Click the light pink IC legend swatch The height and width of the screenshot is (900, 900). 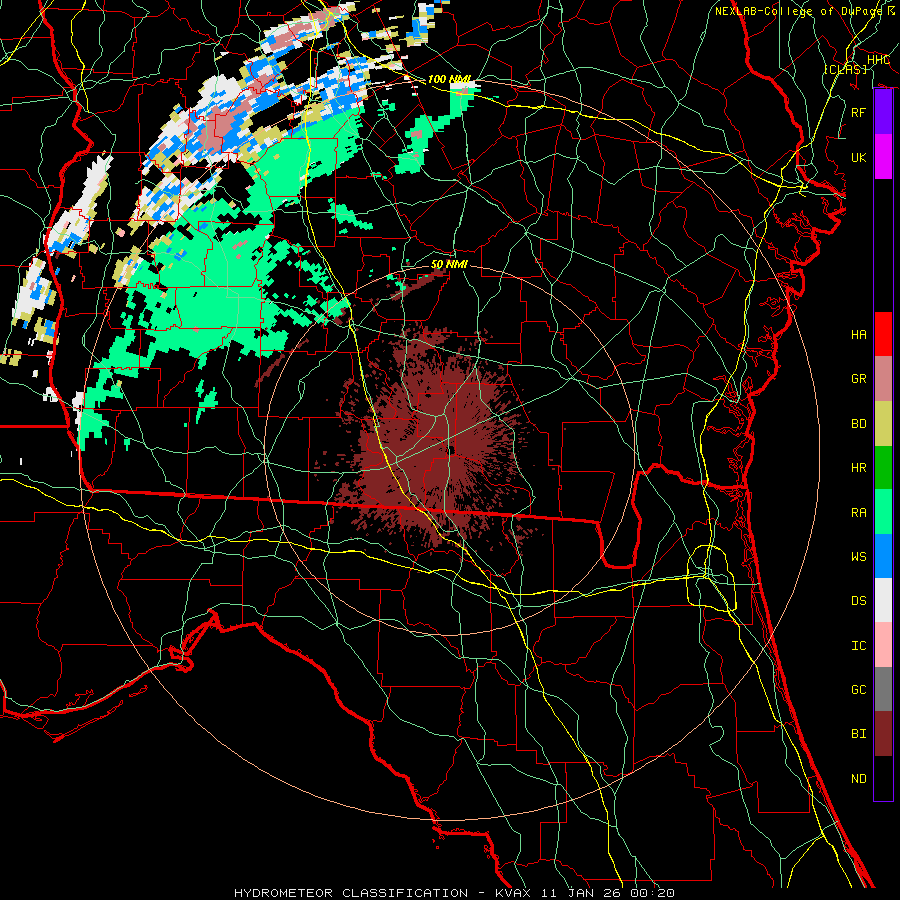(883, 645)
